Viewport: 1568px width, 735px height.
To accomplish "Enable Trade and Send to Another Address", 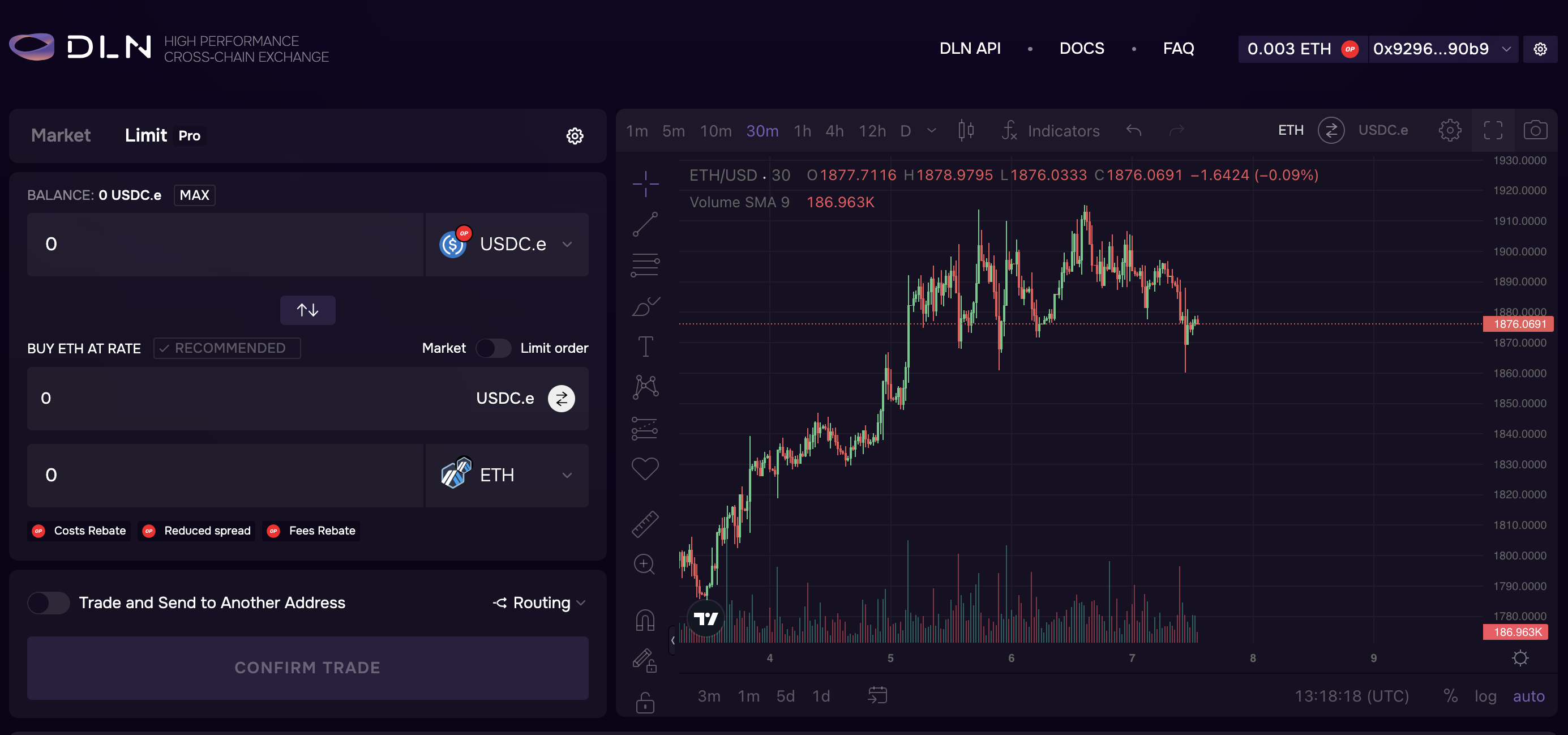I will (49, 603).
